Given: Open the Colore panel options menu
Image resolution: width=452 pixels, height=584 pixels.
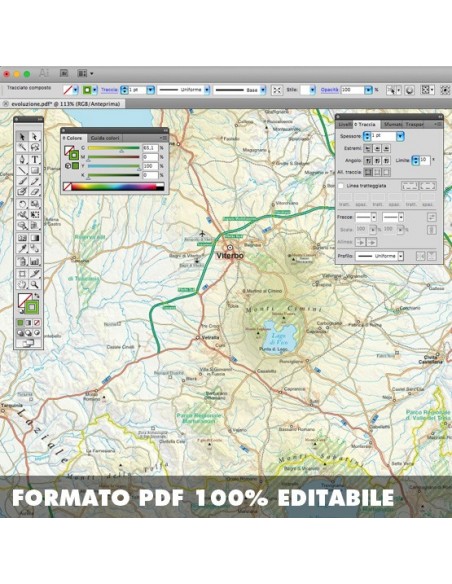Looking at the screenshot, I should (163, 138).
